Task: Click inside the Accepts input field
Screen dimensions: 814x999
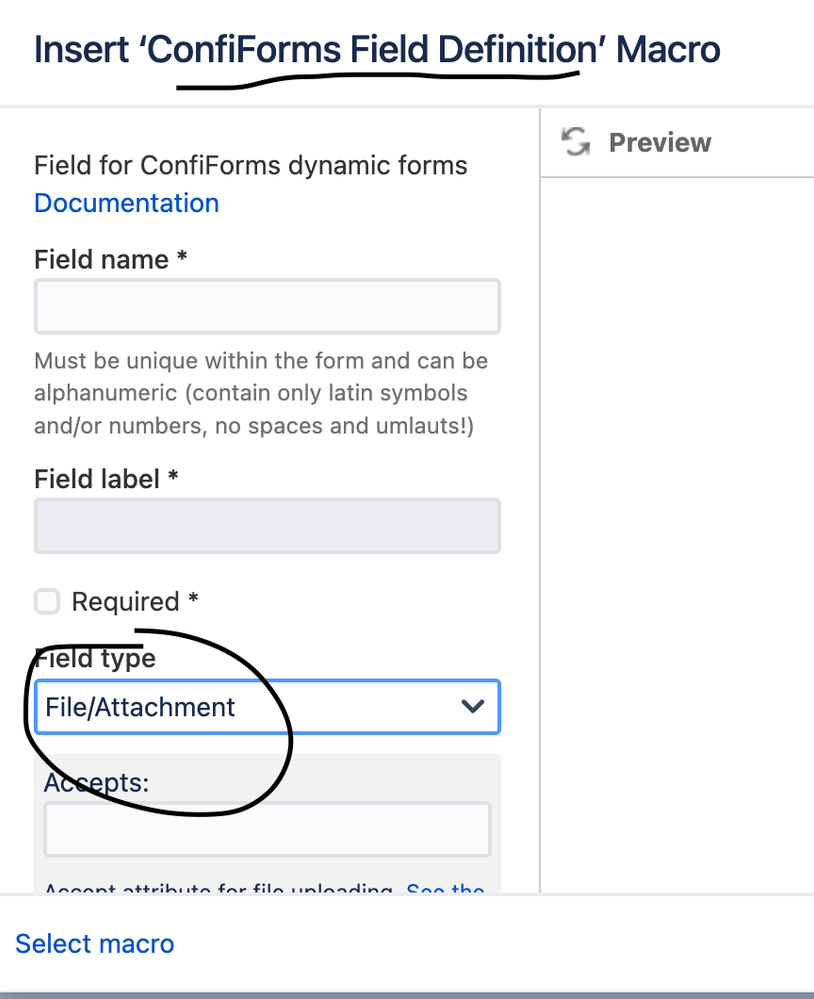Action: tap(267, 829)
